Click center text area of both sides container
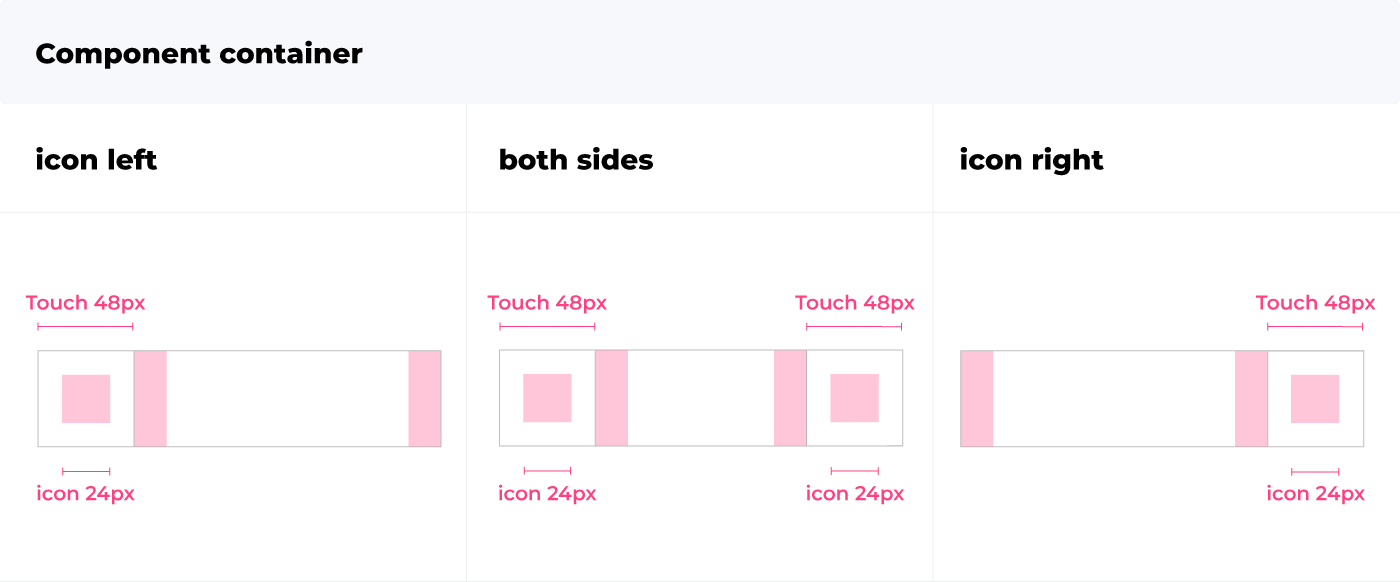Viewport: 1400px width, 582px height. 701,398
